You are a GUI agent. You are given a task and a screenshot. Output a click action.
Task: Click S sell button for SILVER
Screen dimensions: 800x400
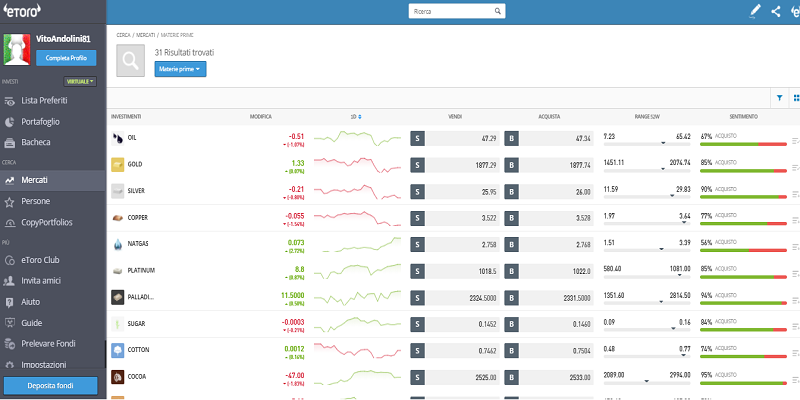click(417, 191)
